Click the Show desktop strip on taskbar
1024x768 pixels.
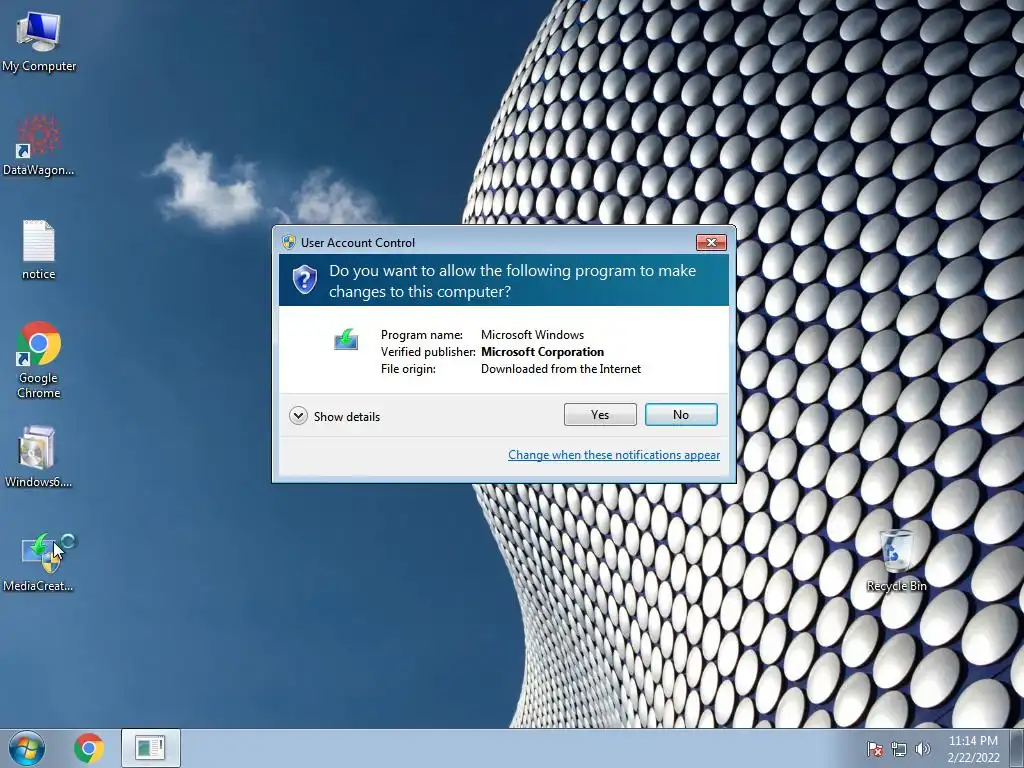click(1017, 748)
